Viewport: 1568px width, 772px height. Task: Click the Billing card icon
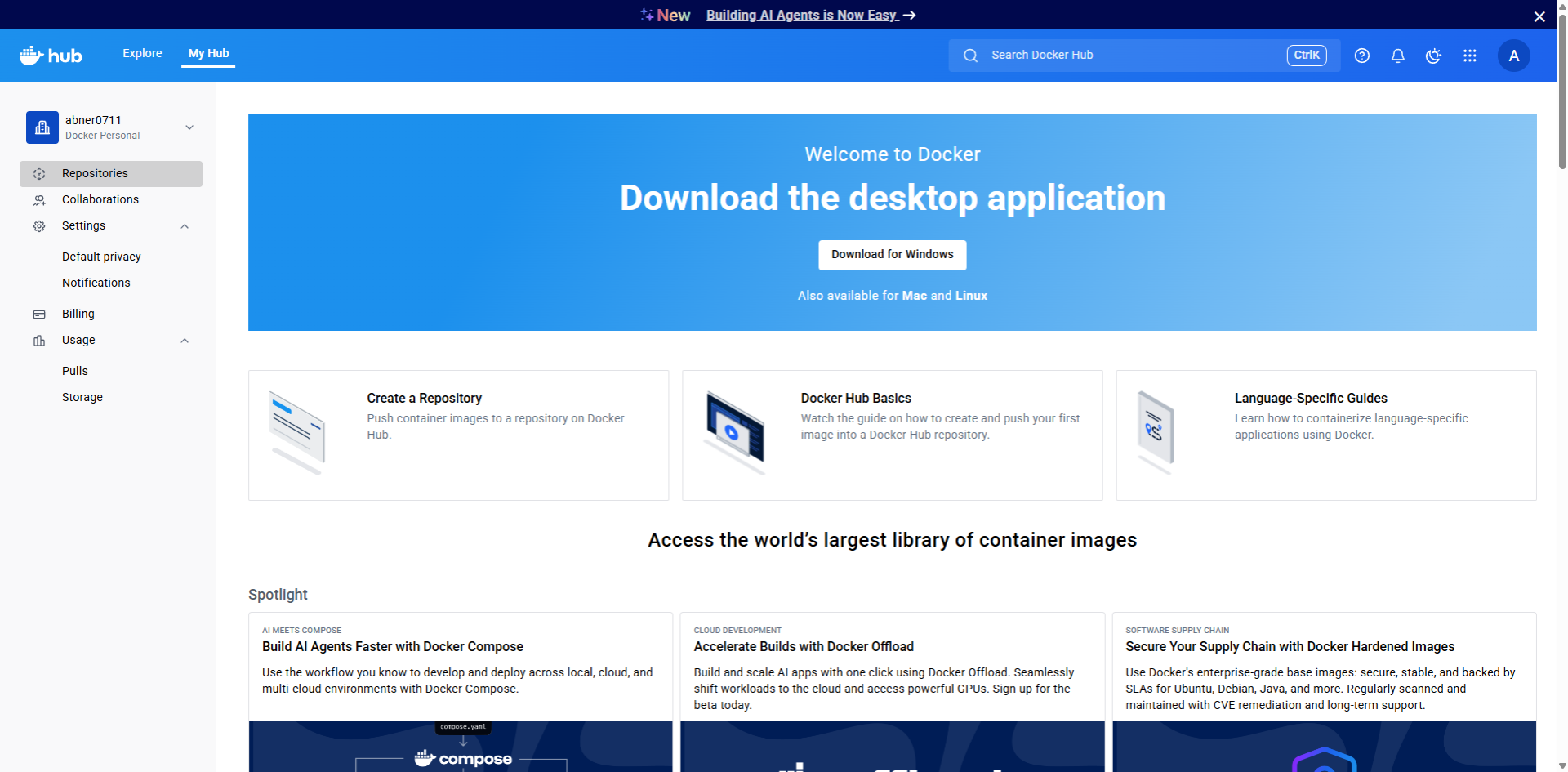(x=39, y=315)
